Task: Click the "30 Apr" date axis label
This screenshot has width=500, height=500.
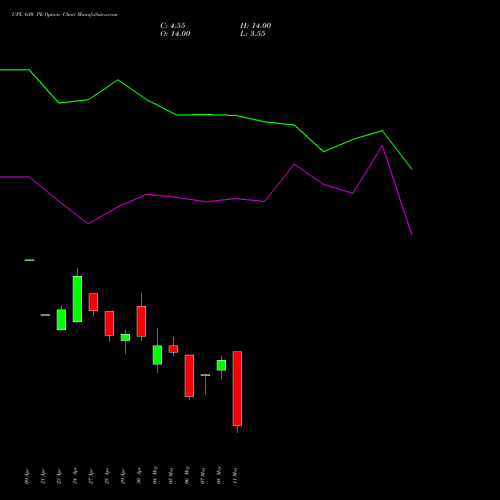Action: click(x=139, y=476)
